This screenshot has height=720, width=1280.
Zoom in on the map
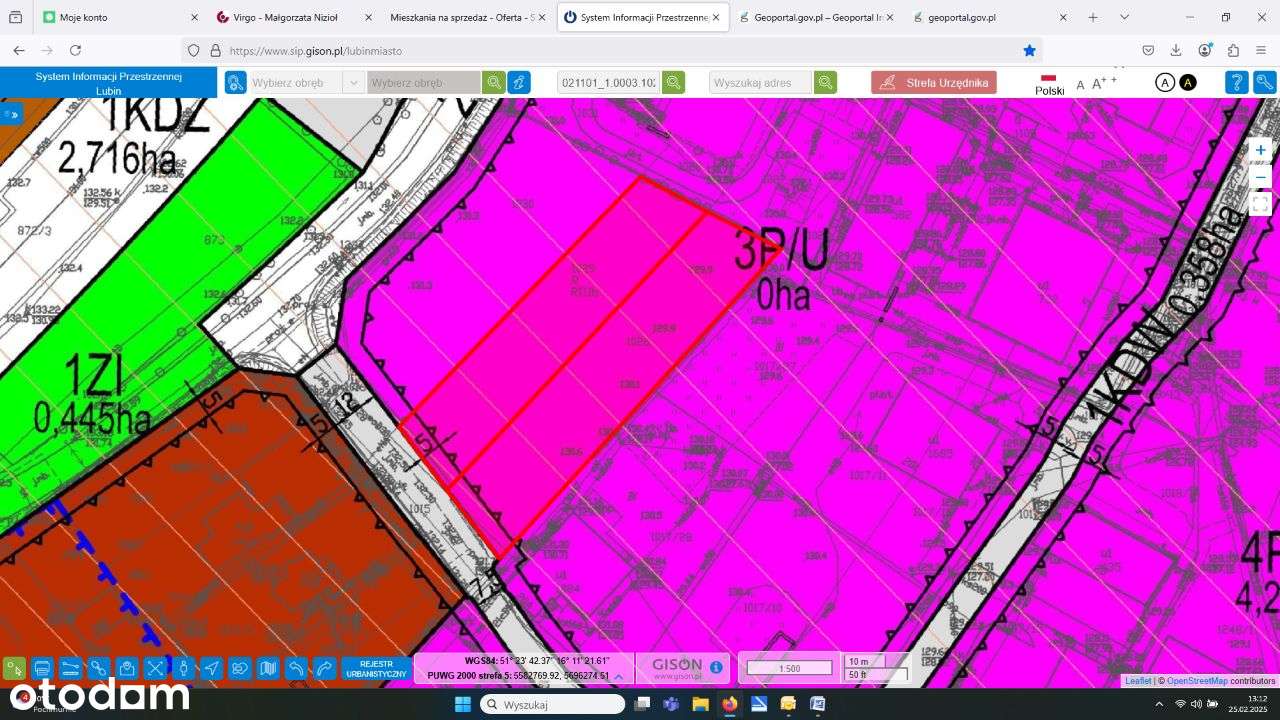coord(1261,150)
